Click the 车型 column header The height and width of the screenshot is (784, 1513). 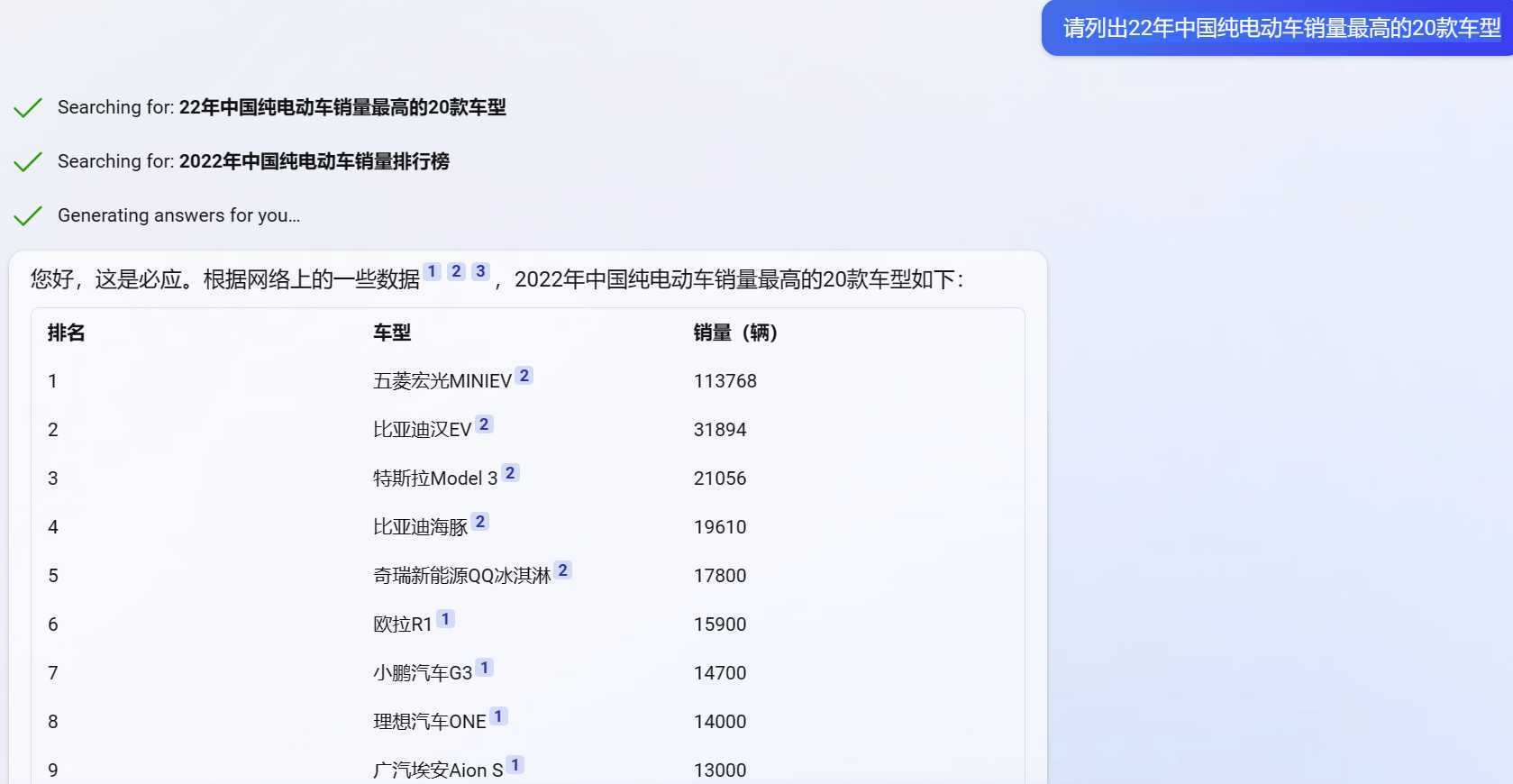coord(392,333)
